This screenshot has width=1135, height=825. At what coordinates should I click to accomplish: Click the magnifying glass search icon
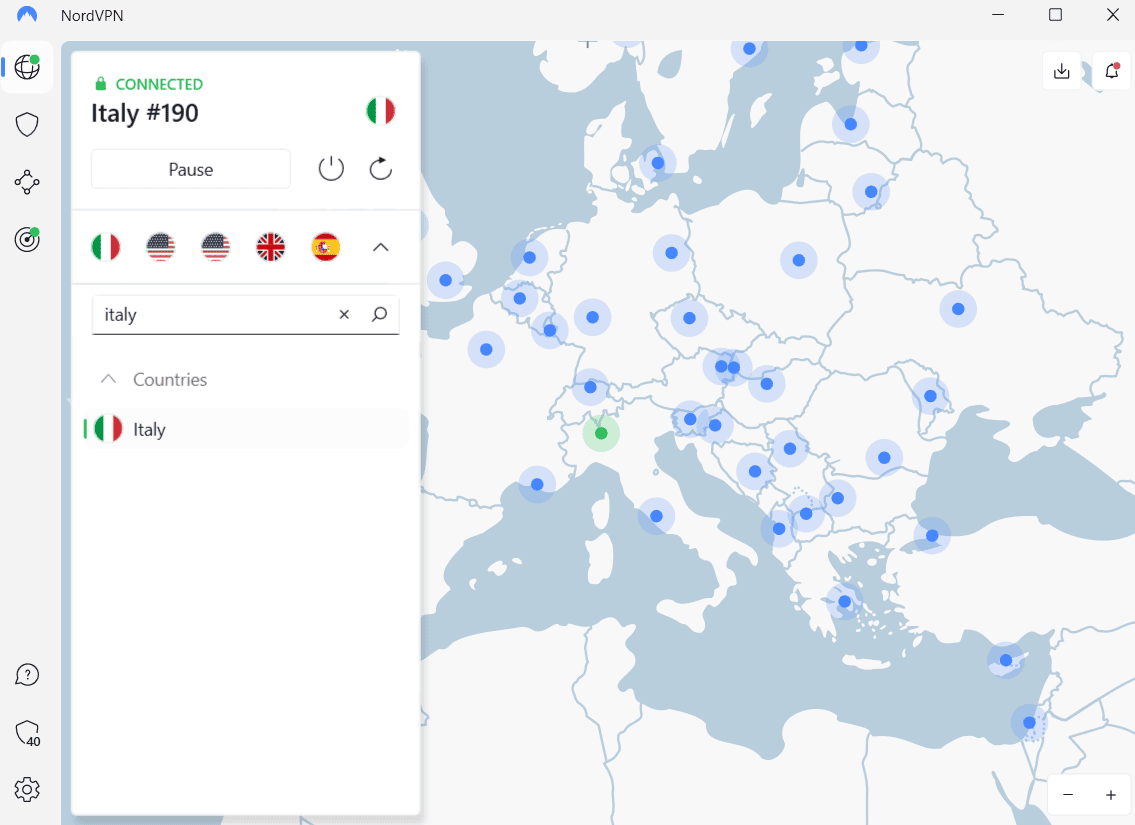coord(380,314)
